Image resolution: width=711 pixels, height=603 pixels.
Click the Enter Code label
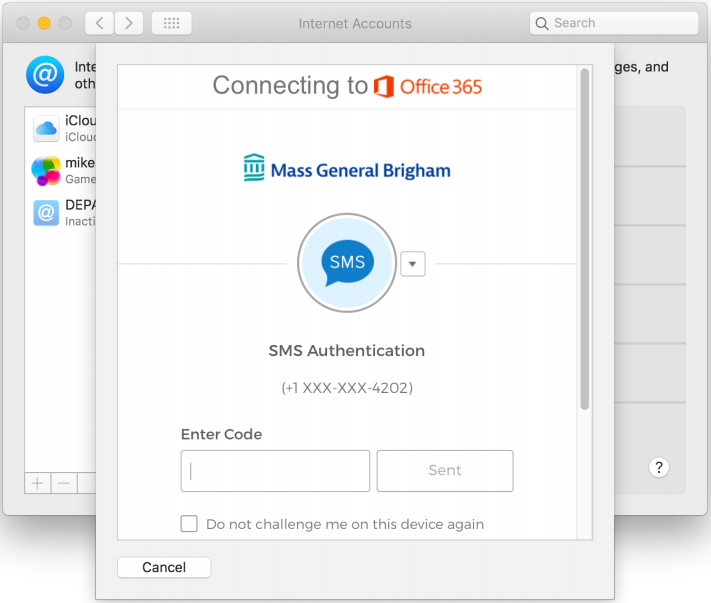pyautogui.click(x=221, y=434)
